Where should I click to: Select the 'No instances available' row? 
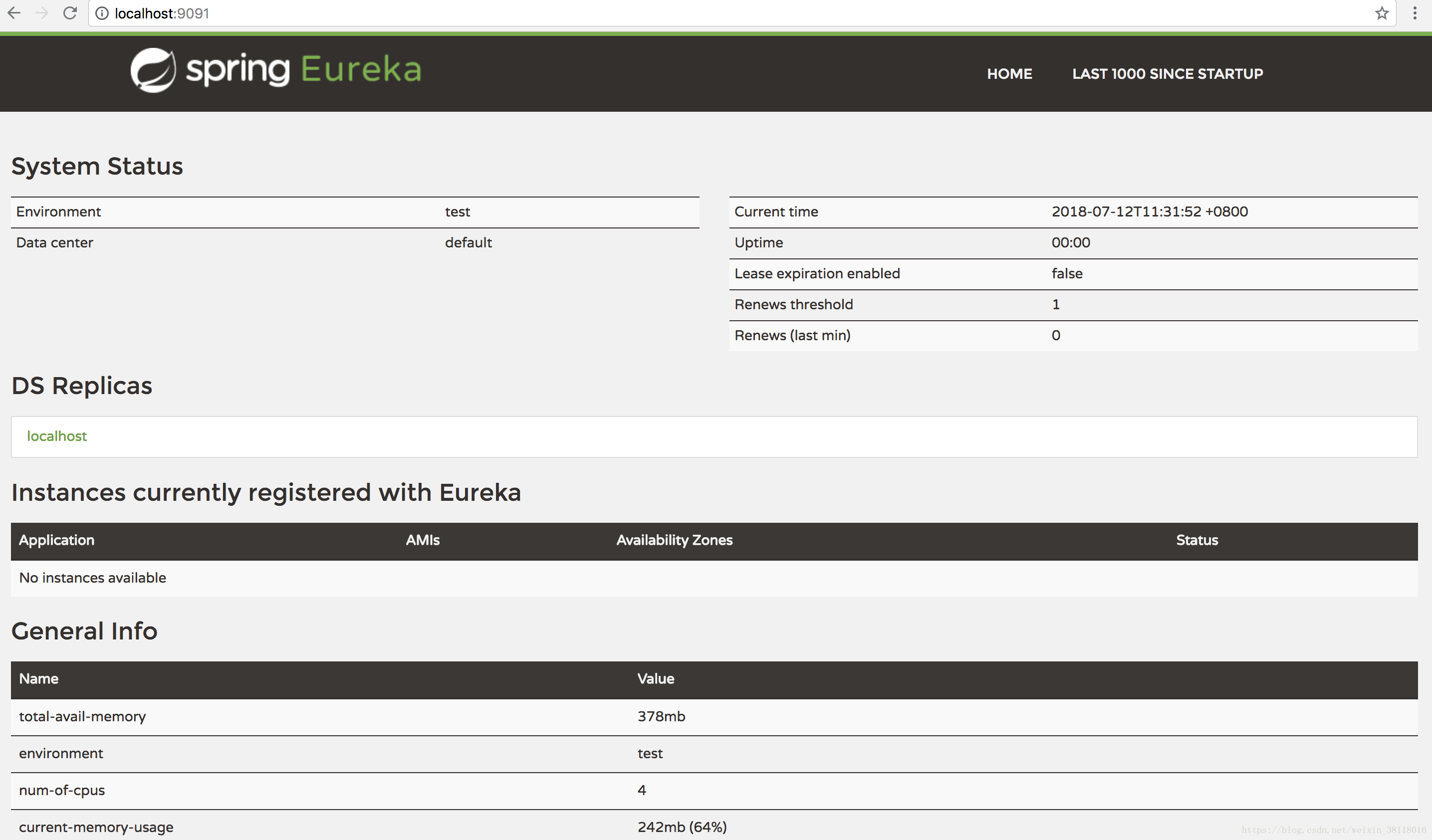click(715, 578)
